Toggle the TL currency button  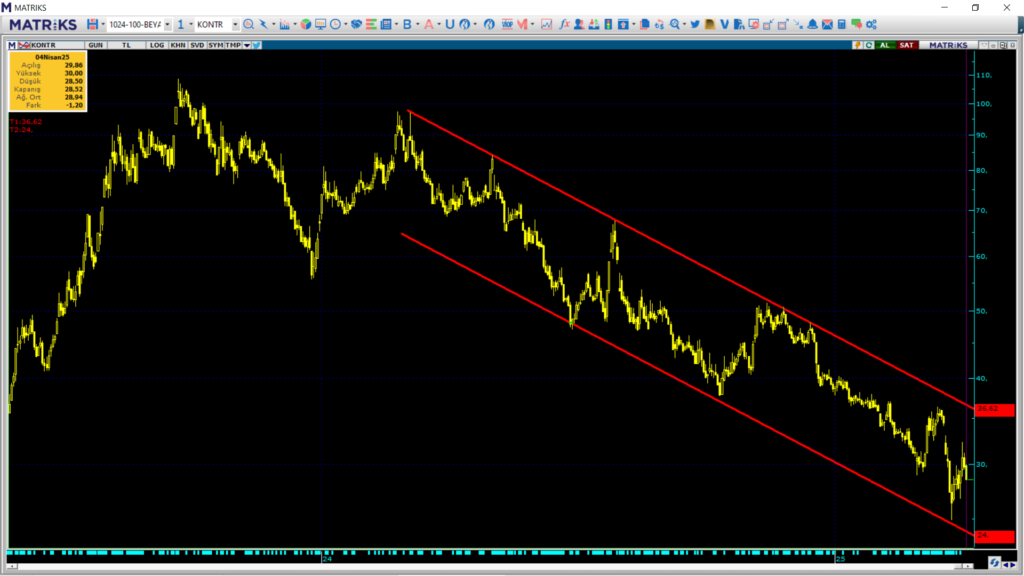tap(126, 45)
